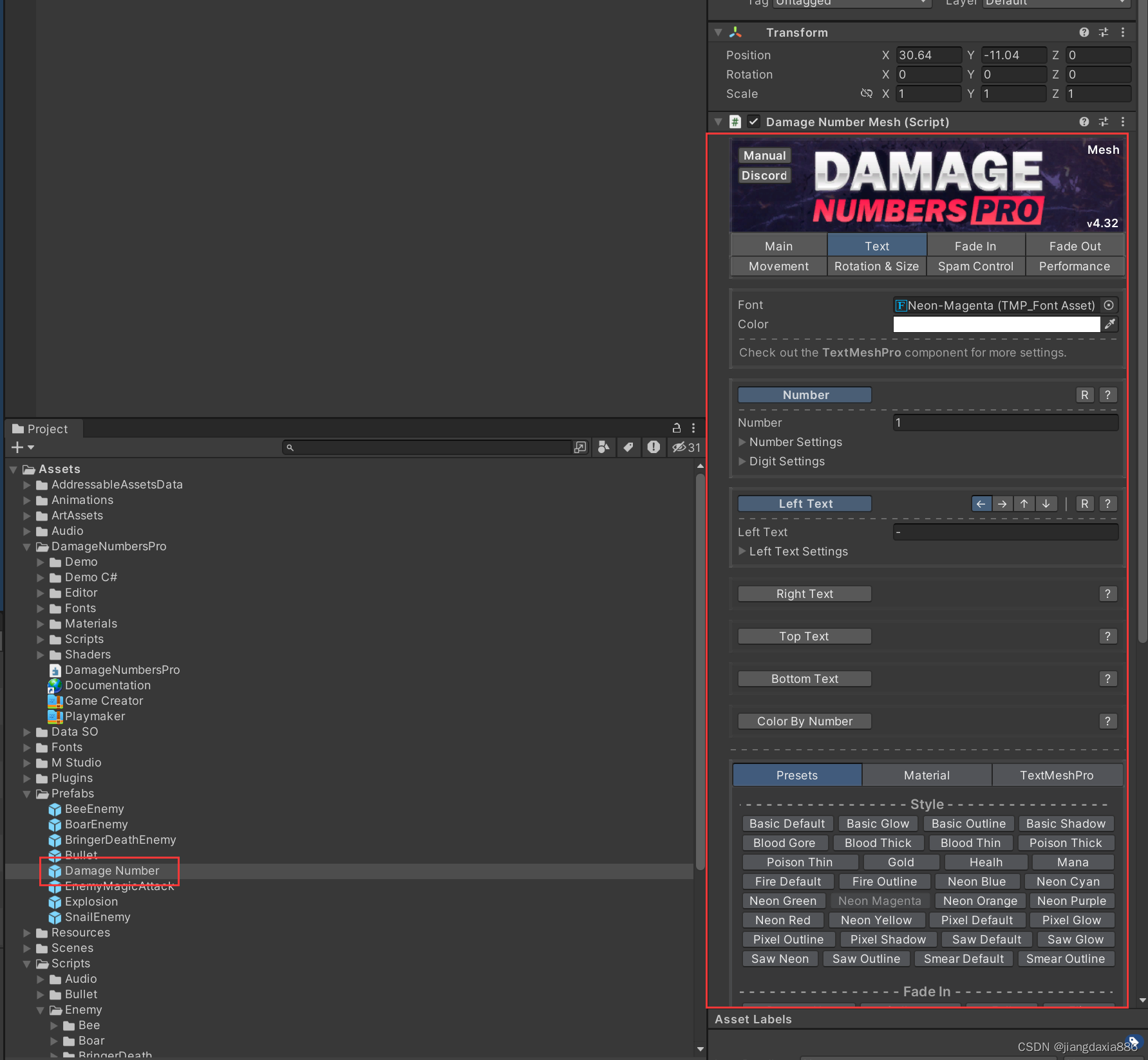Switch to the Fade Out tab
The height and width of the screenshot is (1060, 1148).
pos(1075,246)
